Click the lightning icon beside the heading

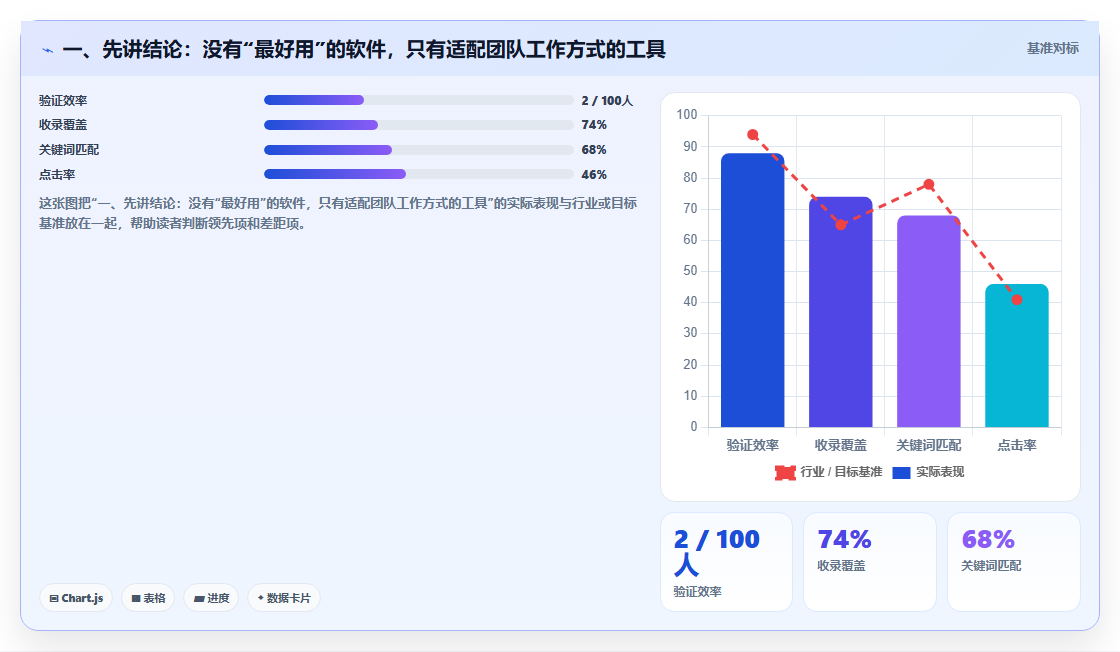coord(47,50)
